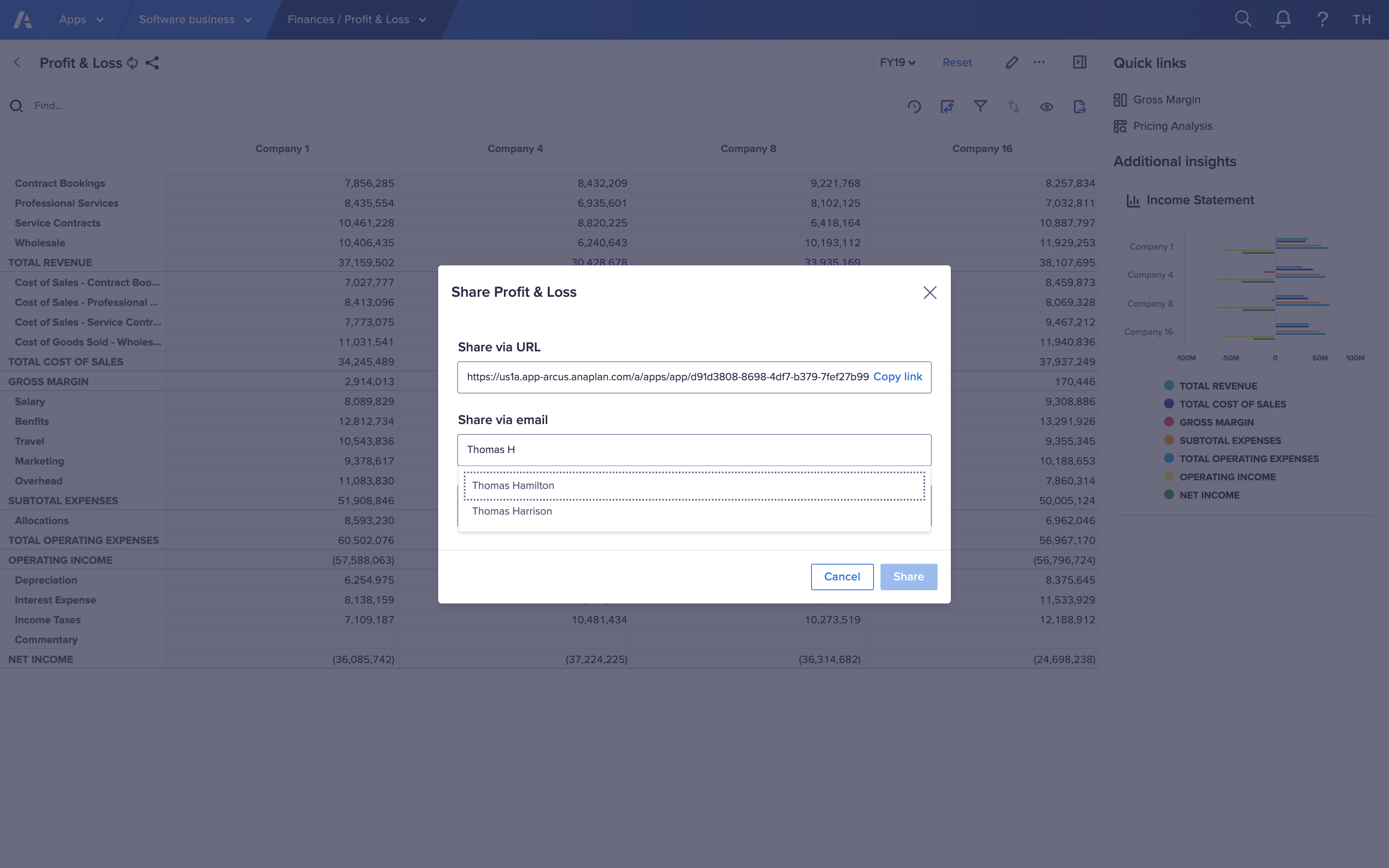Toggle NET INCOME legend entry
The width and height of the screenshot is (1389, 868).
(x=1201, y=495)
